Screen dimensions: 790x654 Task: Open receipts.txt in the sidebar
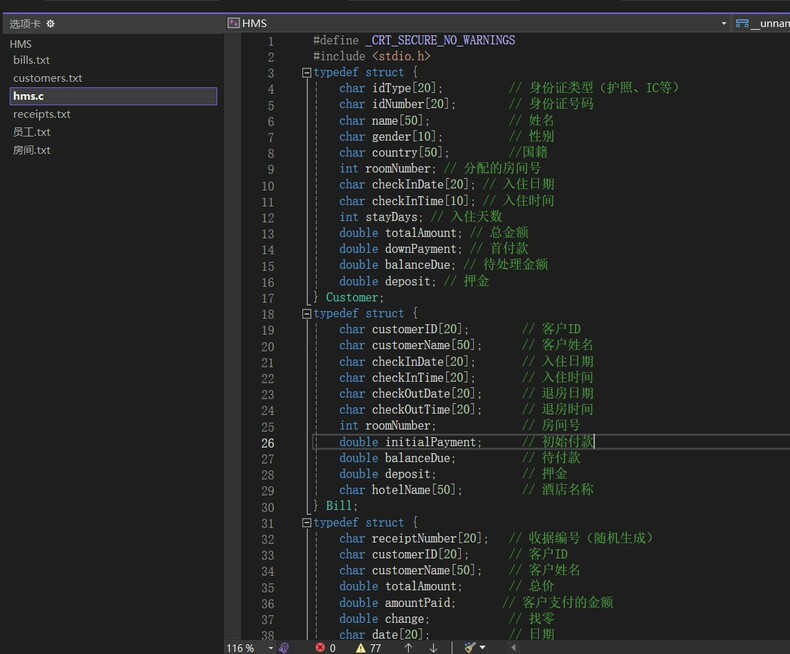point(41,114)
